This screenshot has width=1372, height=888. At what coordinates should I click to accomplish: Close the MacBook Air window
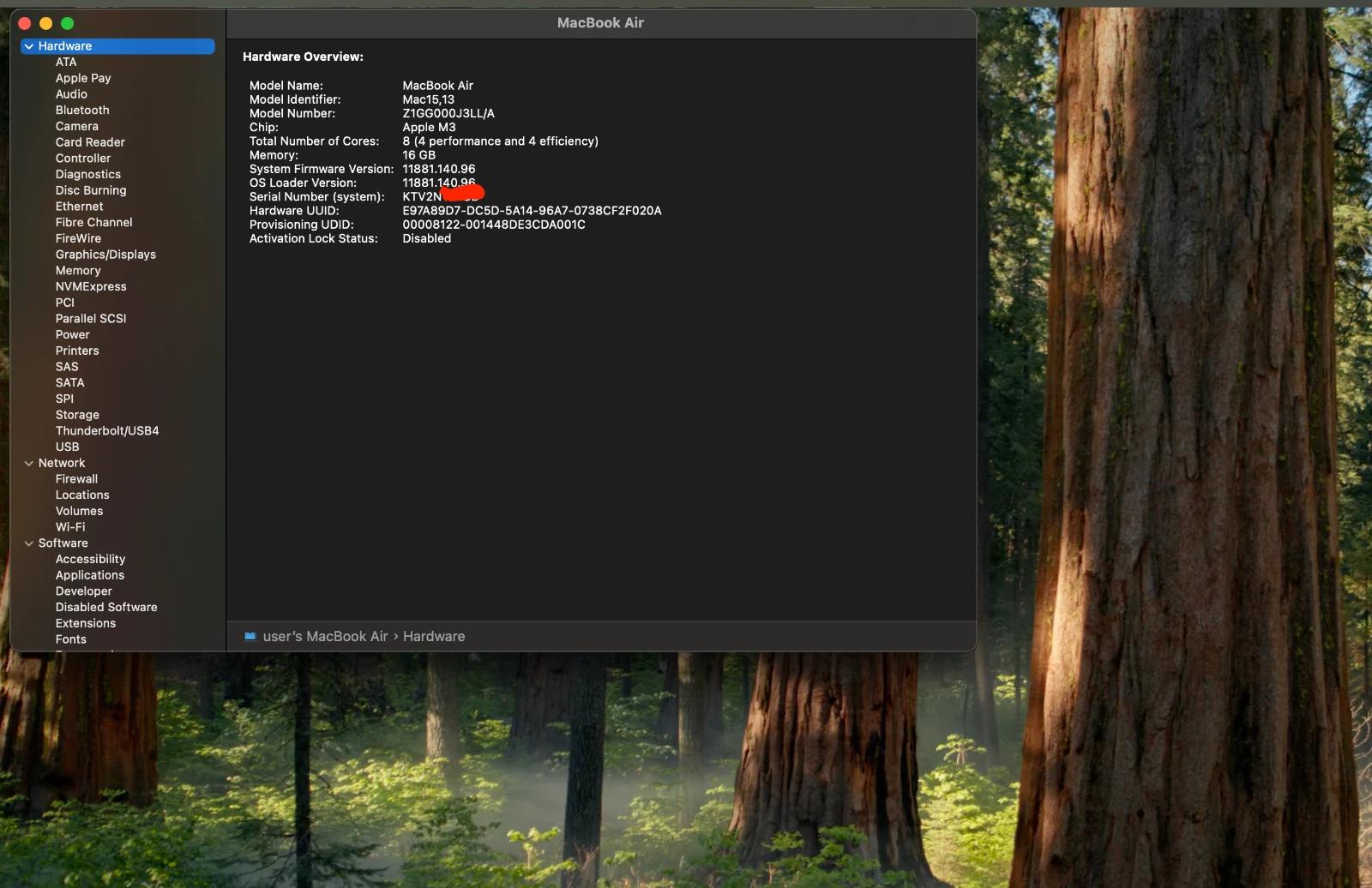(x=25, y=23)
